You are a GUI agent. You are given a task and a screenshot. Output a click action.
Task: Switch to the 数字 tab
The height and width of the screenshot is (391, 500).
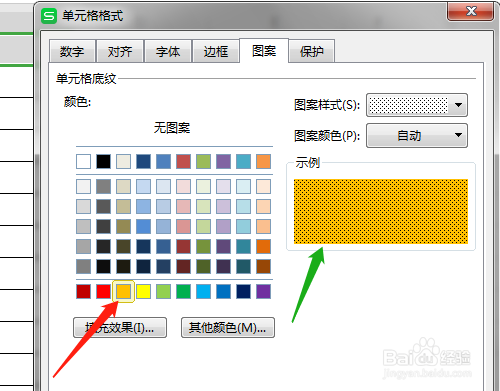click(72, 51)
